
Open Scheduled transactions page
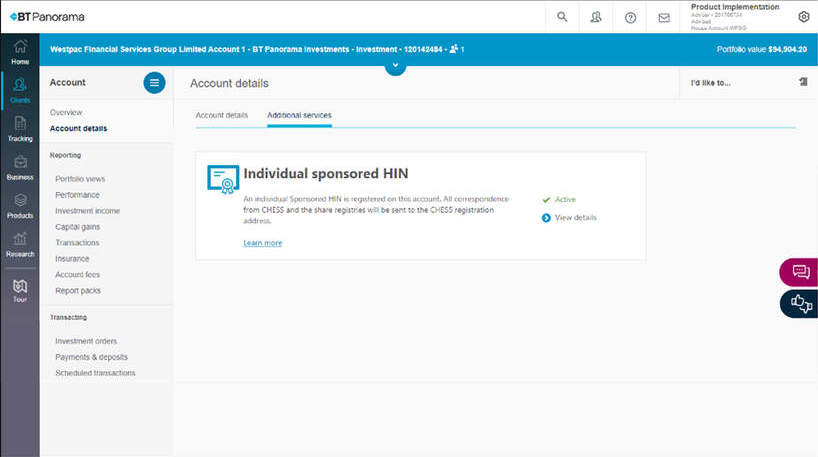tap(95, 373)
